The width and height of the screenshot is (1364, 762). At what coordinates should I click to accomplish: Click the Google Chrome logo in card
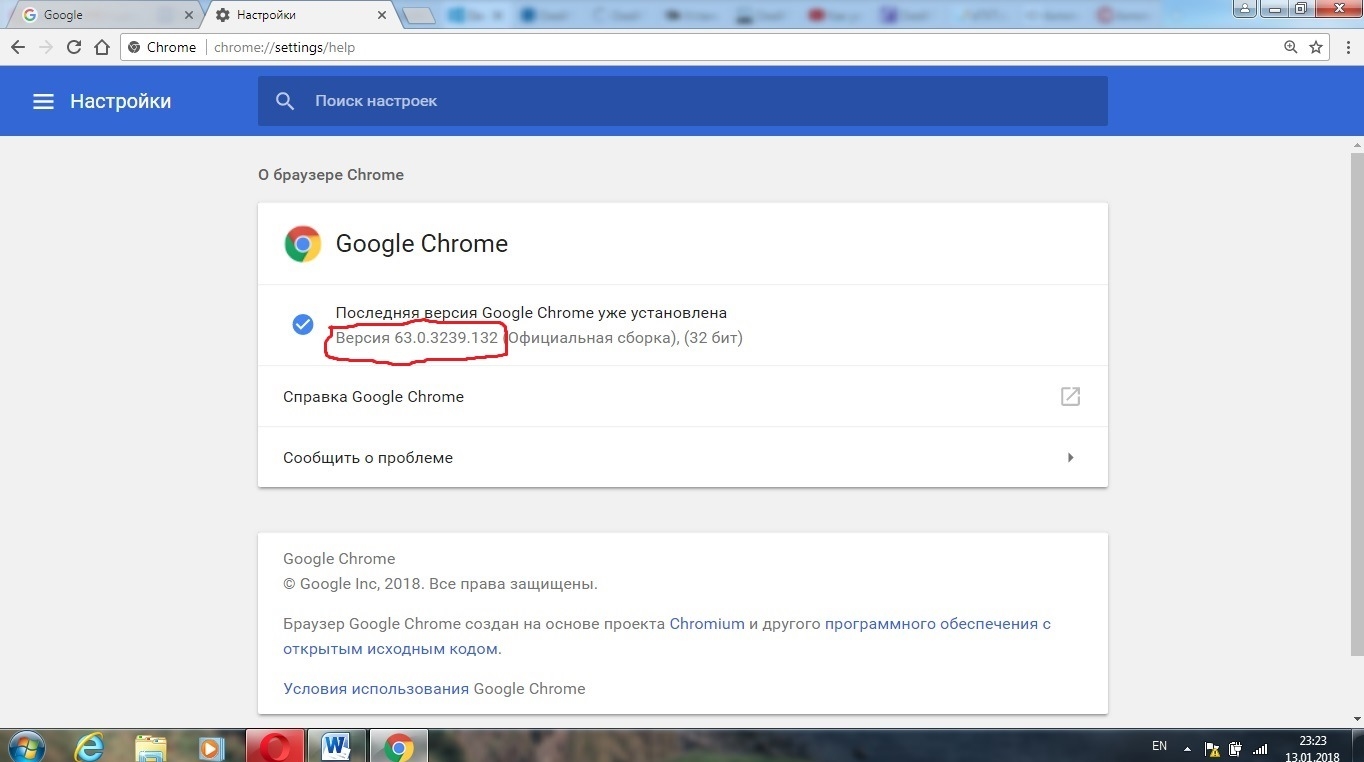click(302, 244)
